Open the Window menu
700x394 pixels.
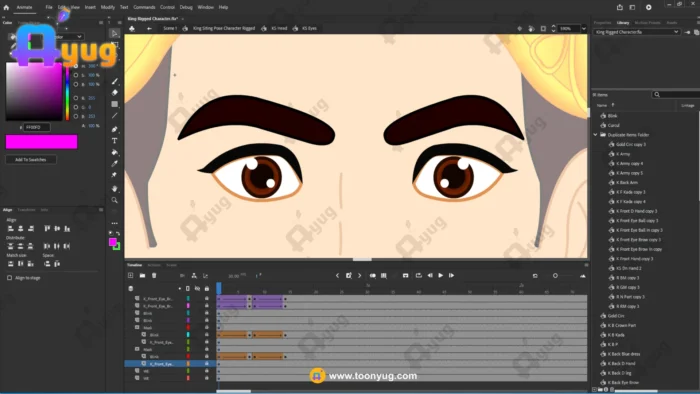pyautogui.click(x=205, y=7)
